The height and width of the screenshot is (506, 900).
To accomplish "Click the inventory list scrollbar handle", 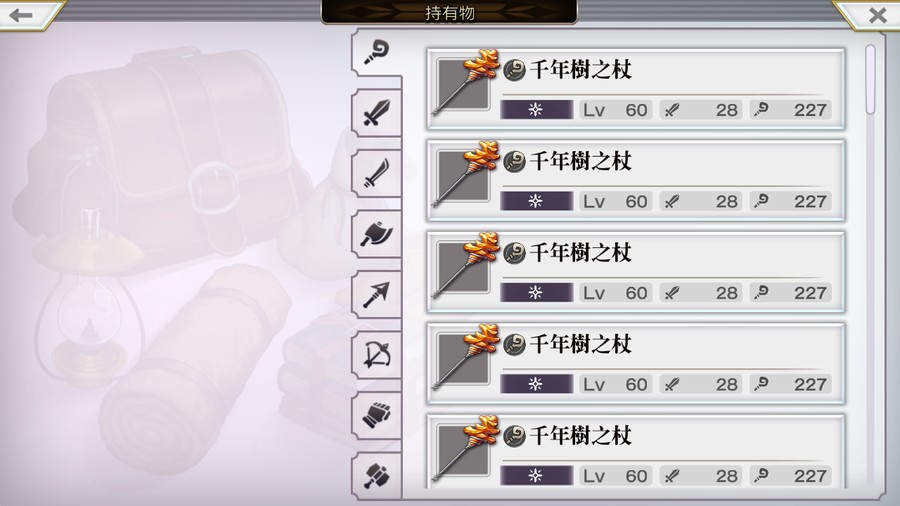I will (x=870, y=79).
